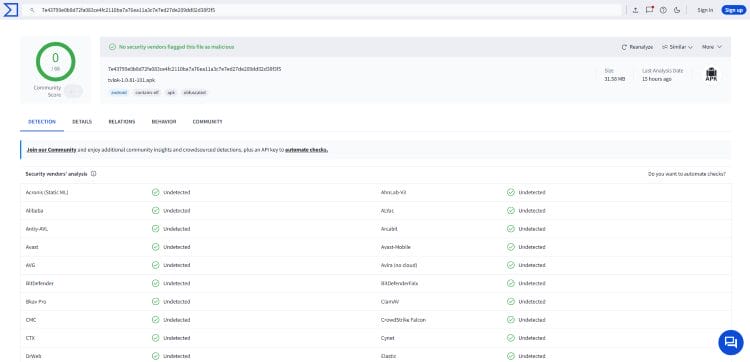Click the search magnifier icon
Viewport: 750px width, 362px height.
tap(32, 10)
